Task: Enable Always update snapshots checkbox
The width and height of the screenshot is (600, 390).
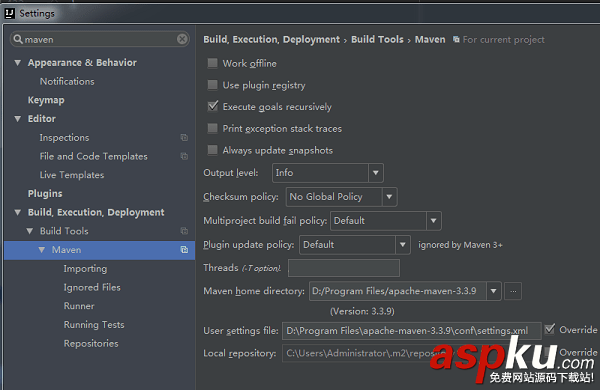Action: 212,150
